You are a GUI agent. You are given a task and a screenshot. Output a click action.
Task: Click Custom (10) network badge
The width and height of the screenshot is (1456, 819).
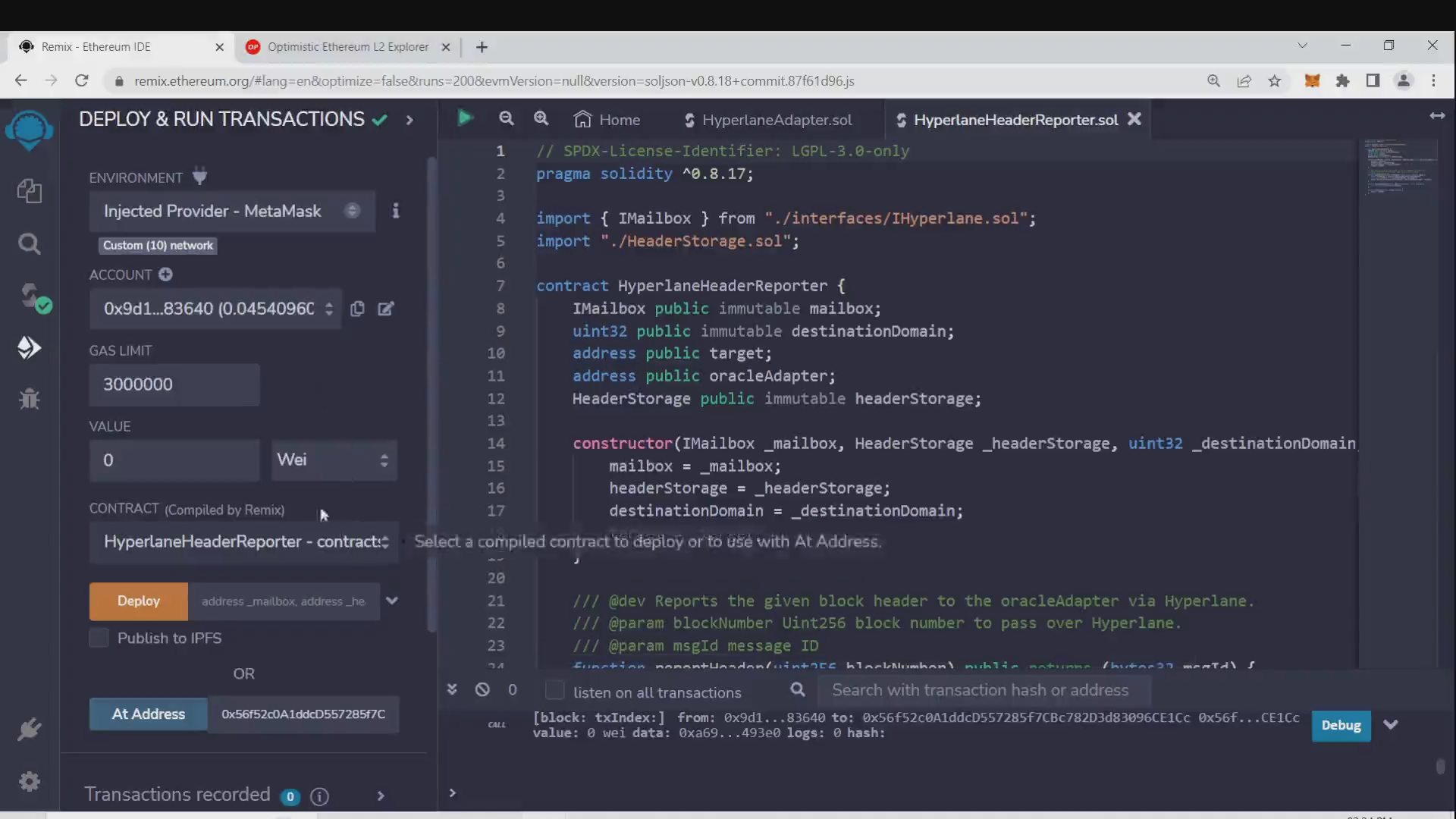pos(158,246)
